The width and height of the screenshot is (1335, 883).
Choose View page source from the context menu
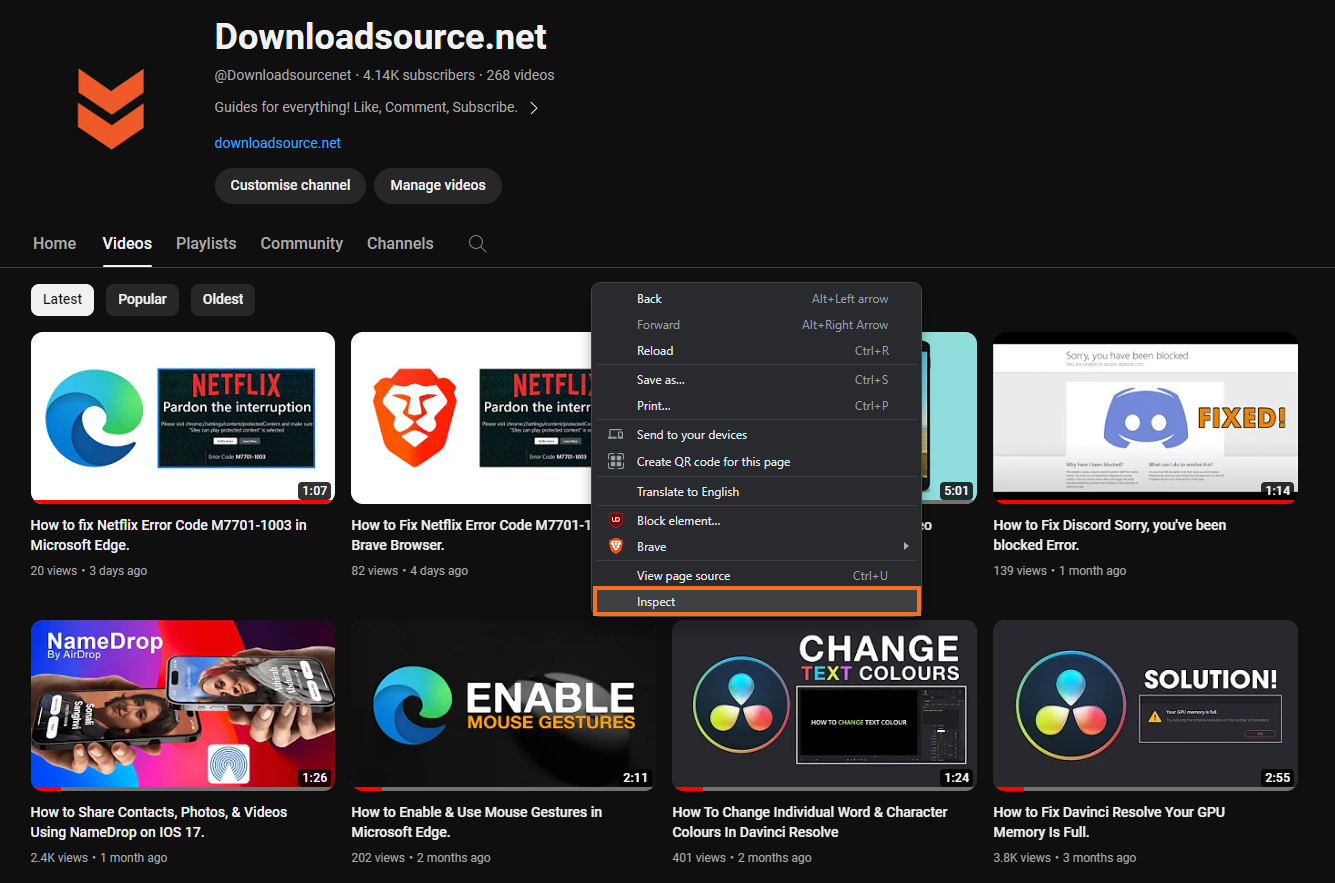(x=756, y=575)
